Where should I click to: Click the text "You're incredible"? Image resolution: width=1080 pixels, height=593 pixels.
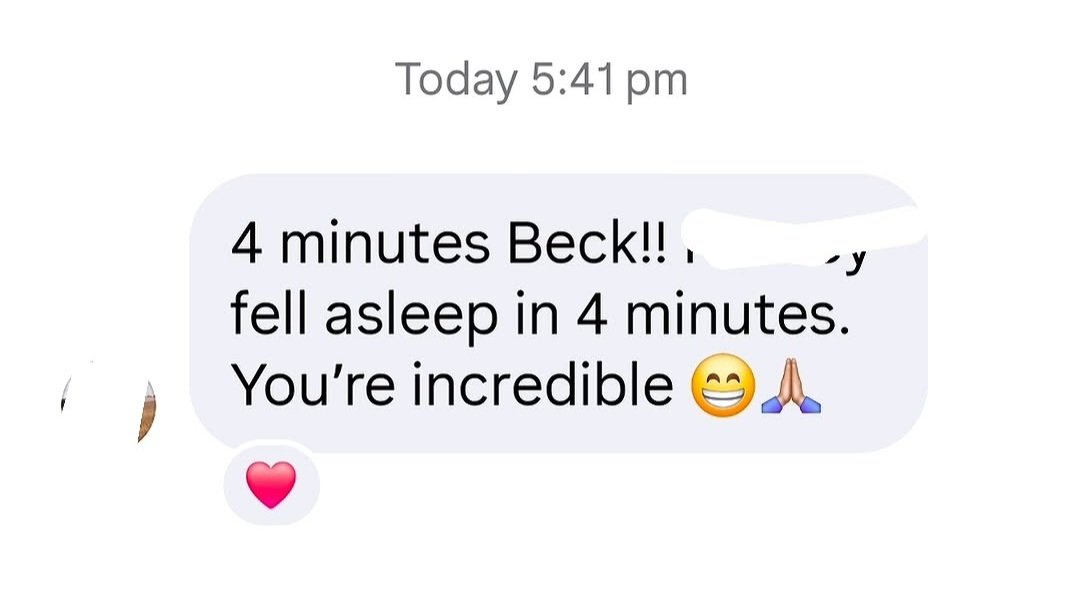click(452, 384)
